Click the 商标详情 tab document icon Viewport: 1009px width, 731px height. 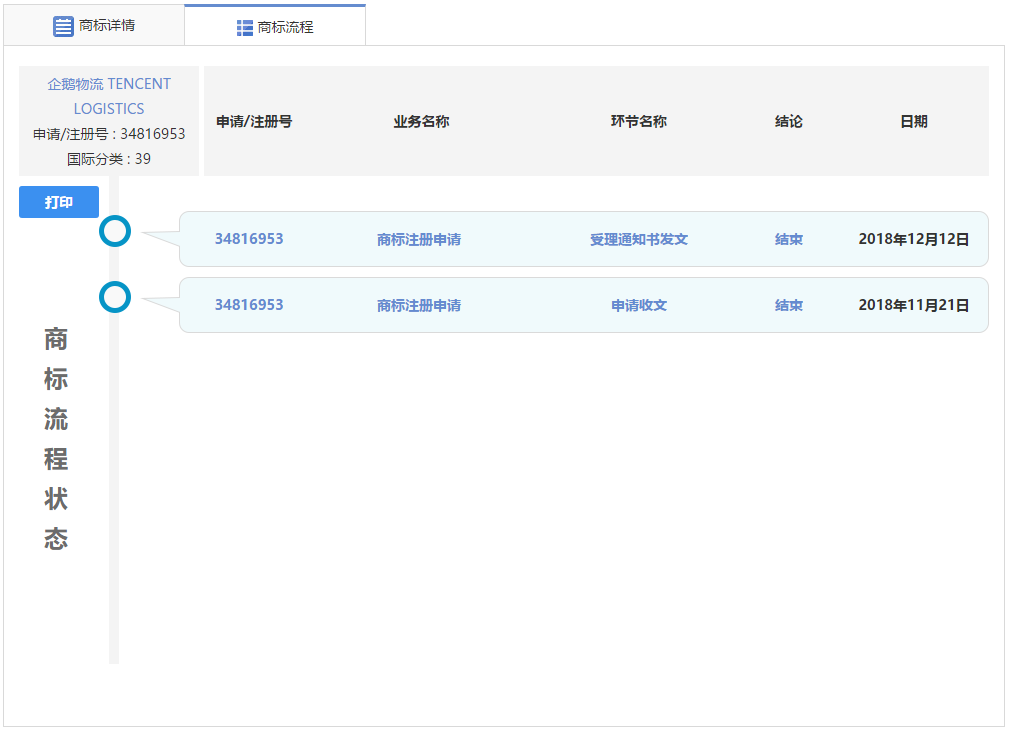click(x=63, y=26)
